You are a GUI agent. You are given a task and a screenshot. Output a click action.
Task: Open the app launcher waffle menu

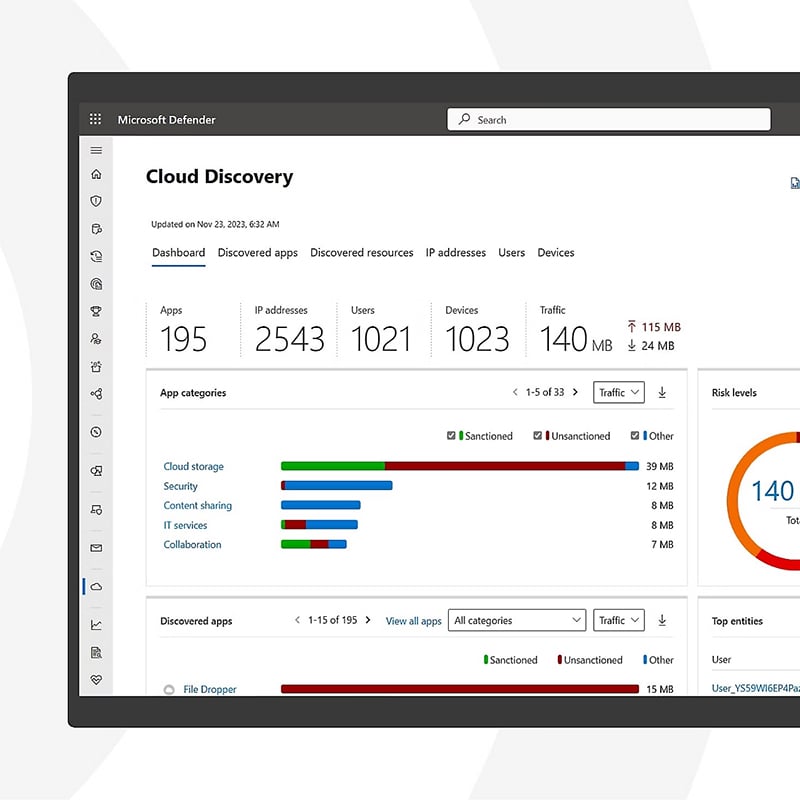tap(95, 118)
